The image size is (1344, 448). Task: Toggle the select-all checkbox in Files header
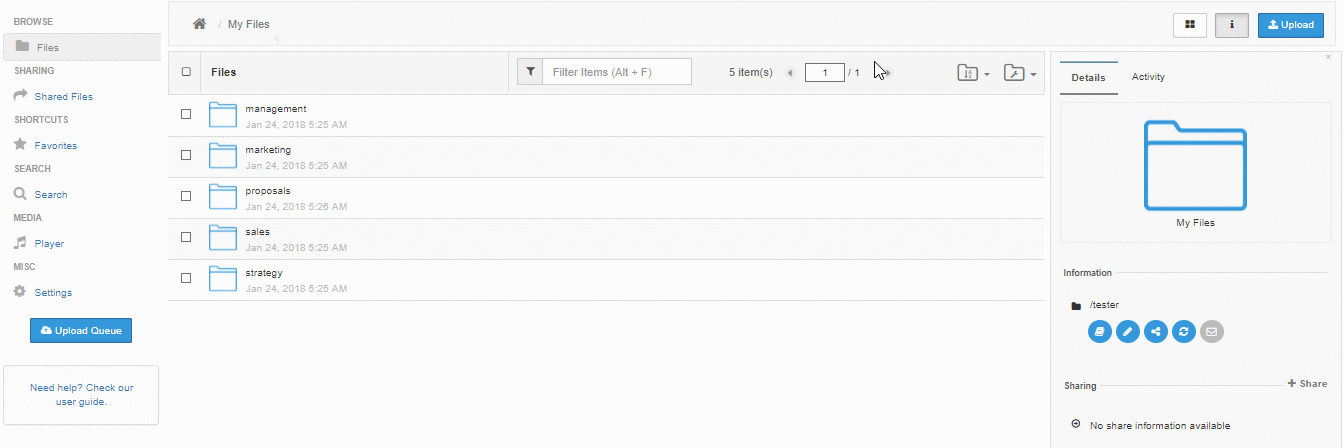pyautogui.click(x=186, y=72)
